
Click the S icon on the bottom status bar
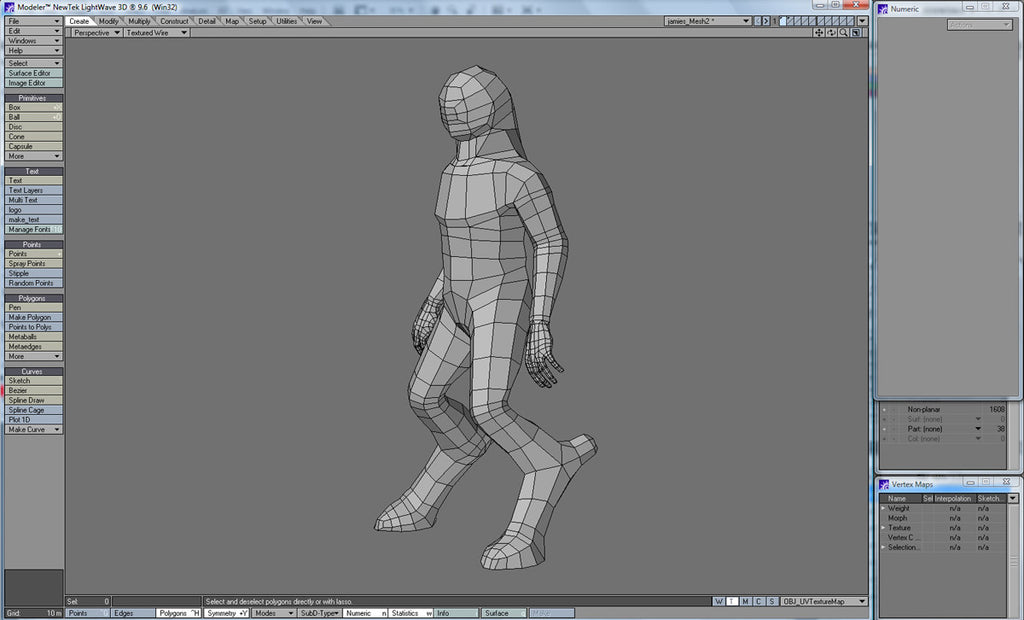point(771,602)
